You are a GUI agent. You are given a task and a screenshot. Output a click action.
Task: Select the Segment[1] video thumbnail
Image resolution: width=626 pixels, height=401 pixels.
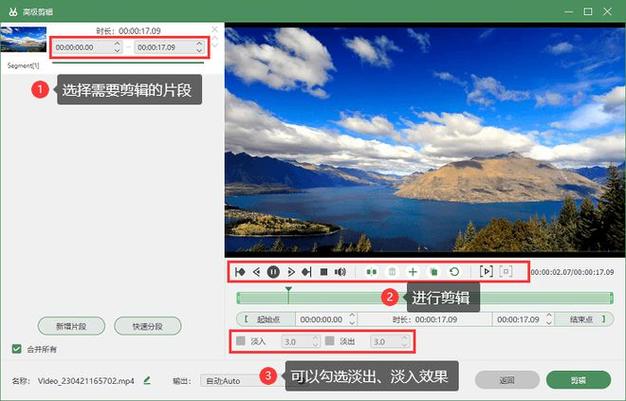[x=24, y=39]
